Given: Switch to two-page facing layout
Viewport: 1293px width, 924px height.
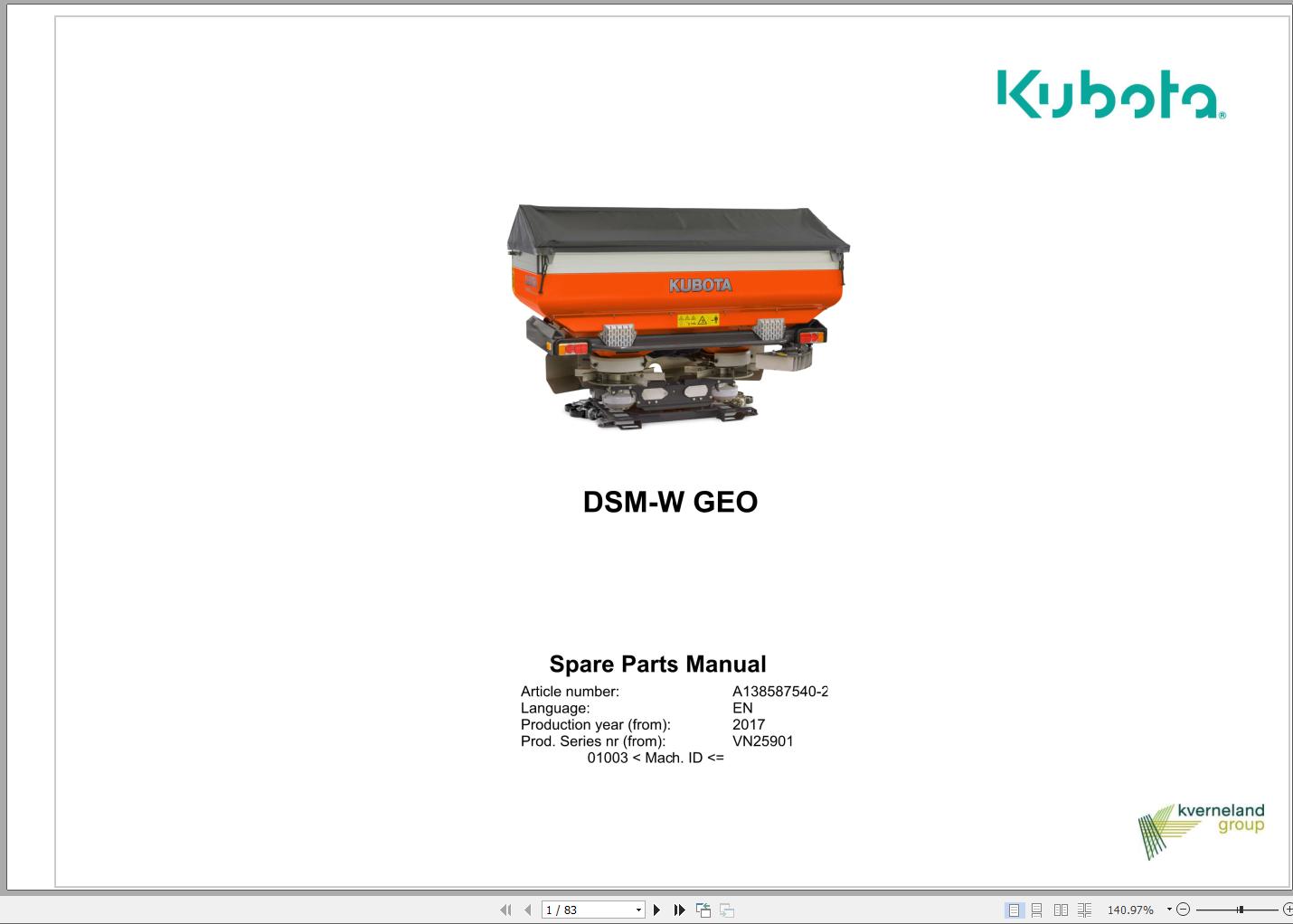Looking at the screenshot, I should coord(1060,910).
